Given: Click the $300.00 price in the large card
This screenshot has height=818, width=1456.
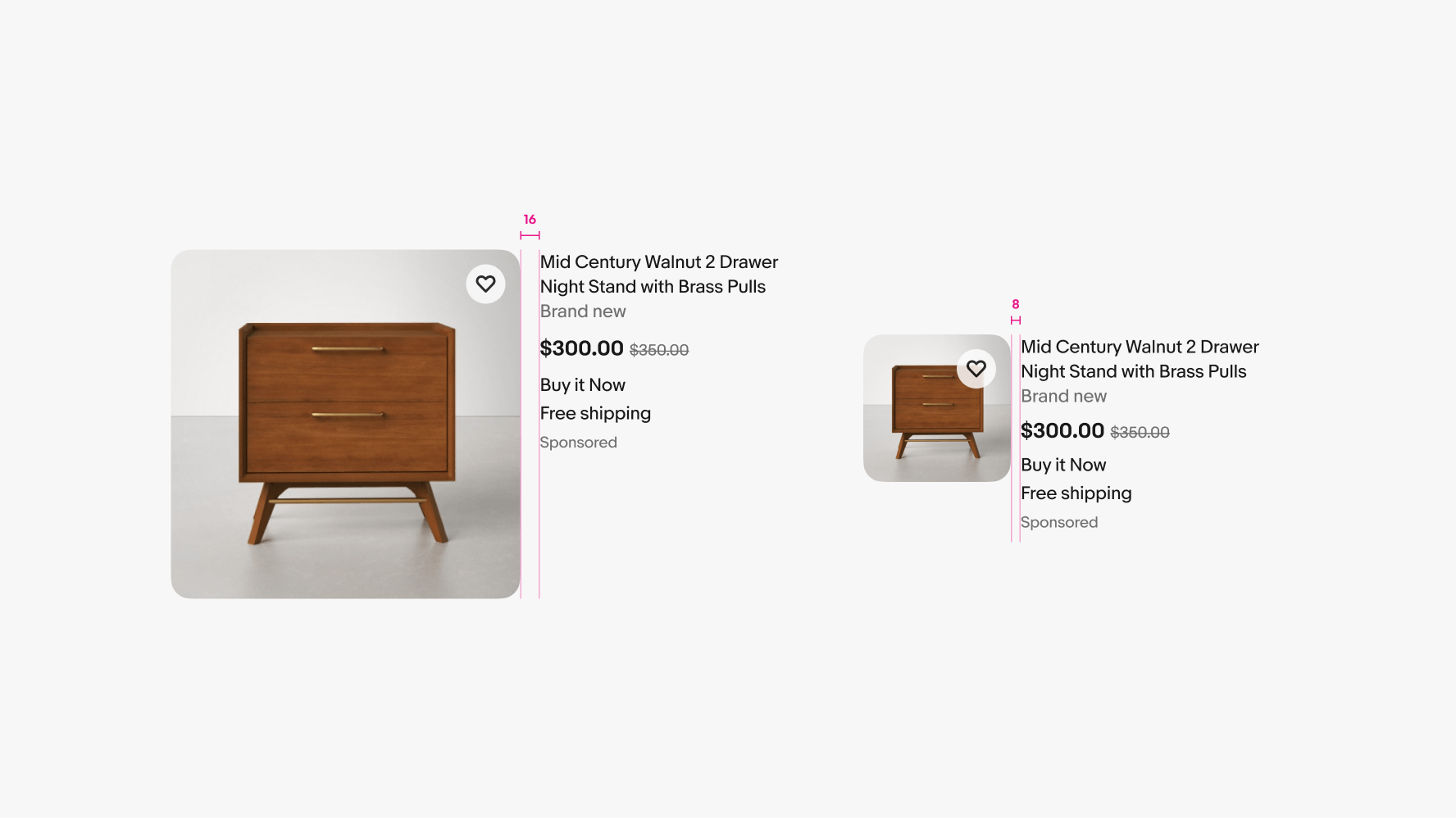Looking at the screenshot, I should (x=581, y=348).
